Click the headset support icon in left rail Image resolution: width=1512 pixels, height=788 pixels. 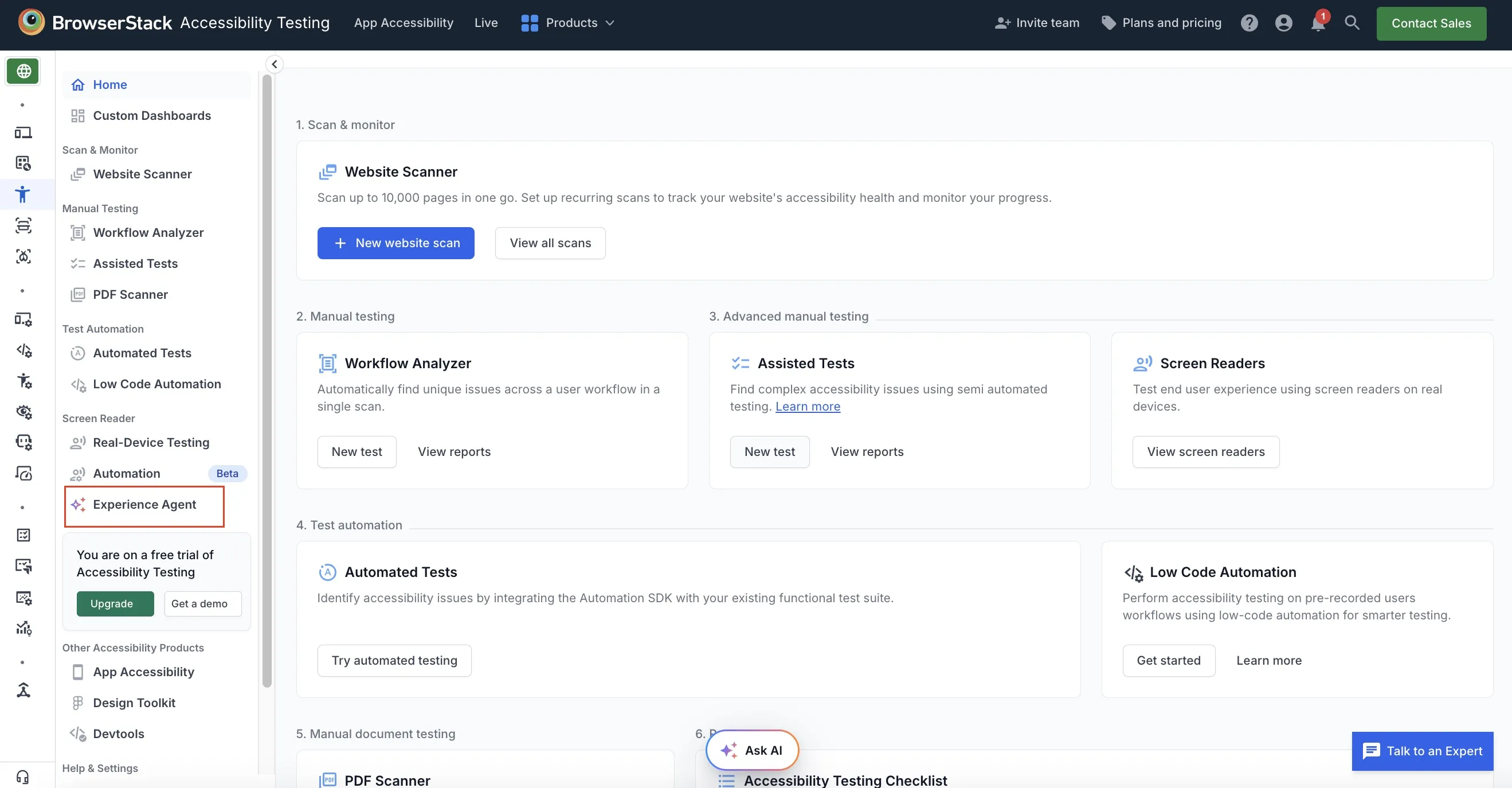click(23, 777)
